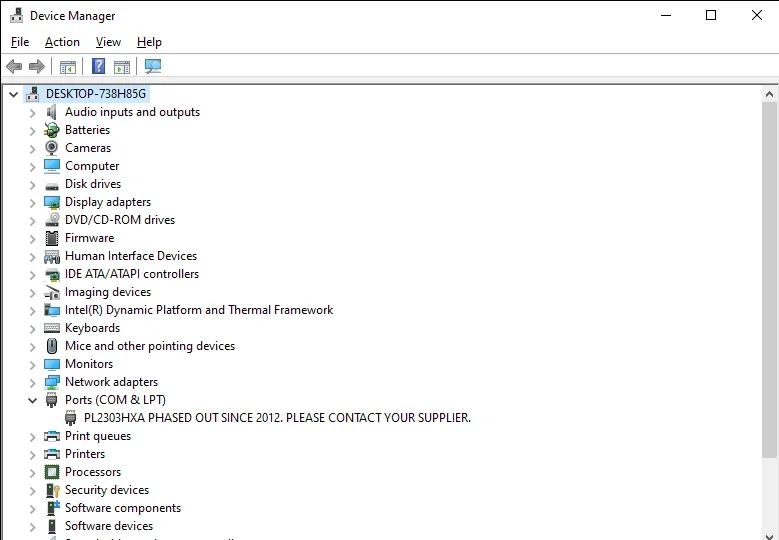The width and height of the screenshot is (779, 540).
Task: Click Show/Hide Console Tree toolbar icon
Action: (68, 67)
